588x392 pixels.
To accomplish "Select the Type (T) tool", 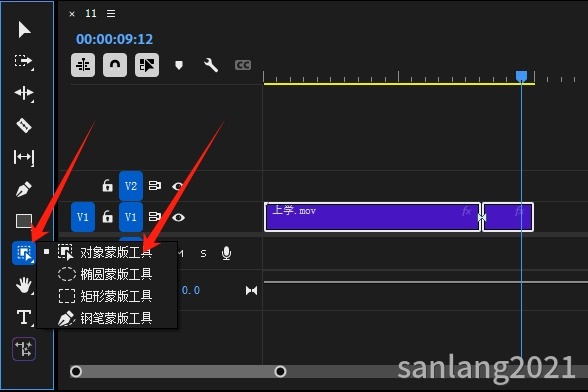I will pos(24,317).
